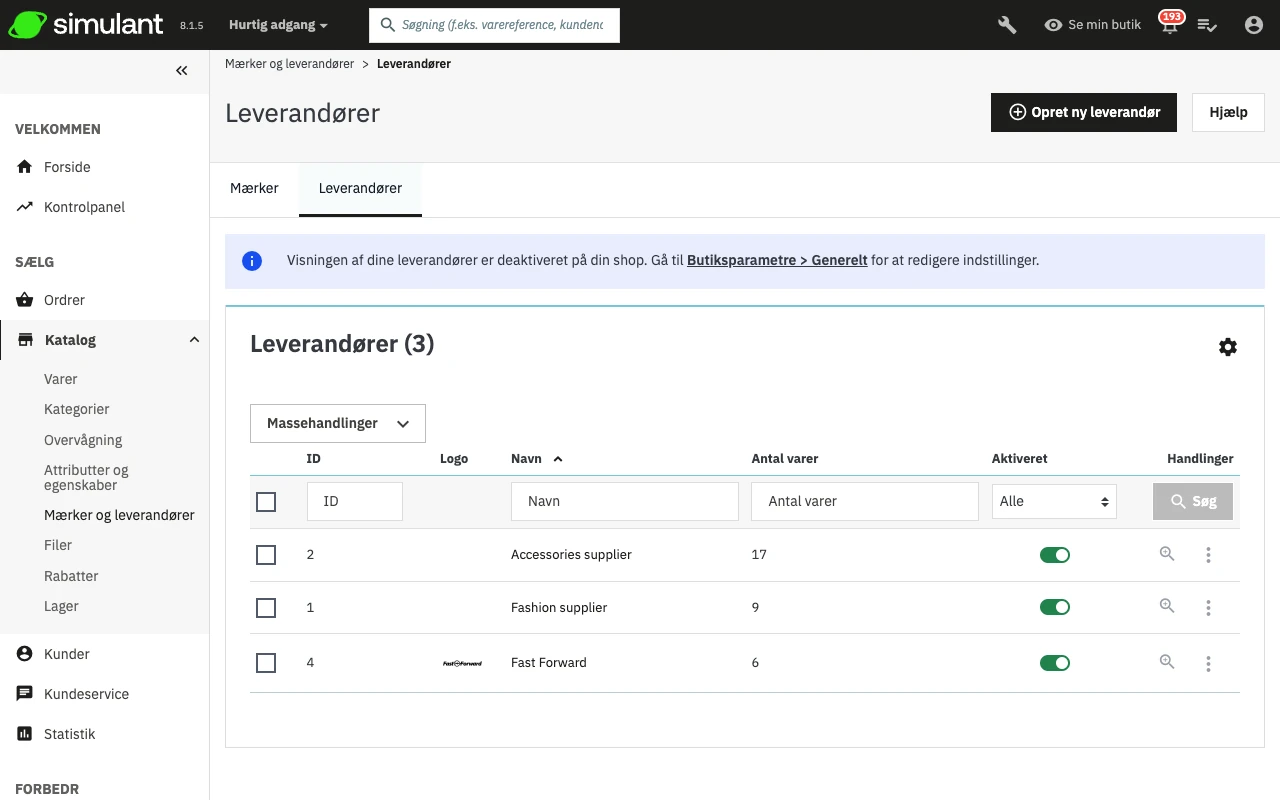Check the select-all checkbox in filter row
Viewport: 1280px width, 800px height.
266,502
